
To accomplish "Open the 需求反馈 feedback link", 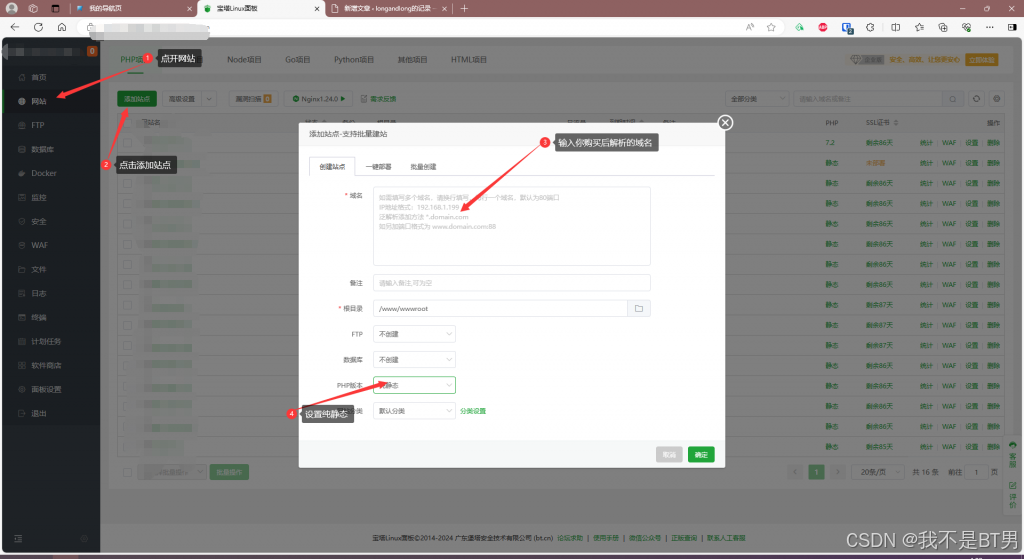I will tap(379, 99).
